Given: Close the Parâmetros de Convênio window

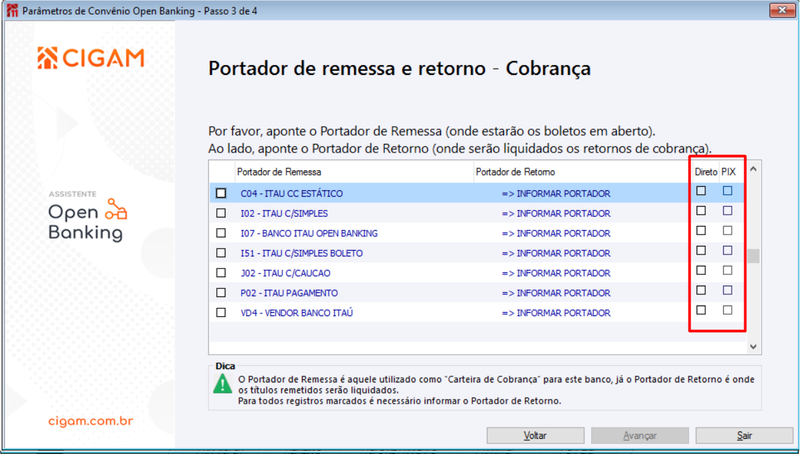Looking at the screenshot, I should 782,10.
